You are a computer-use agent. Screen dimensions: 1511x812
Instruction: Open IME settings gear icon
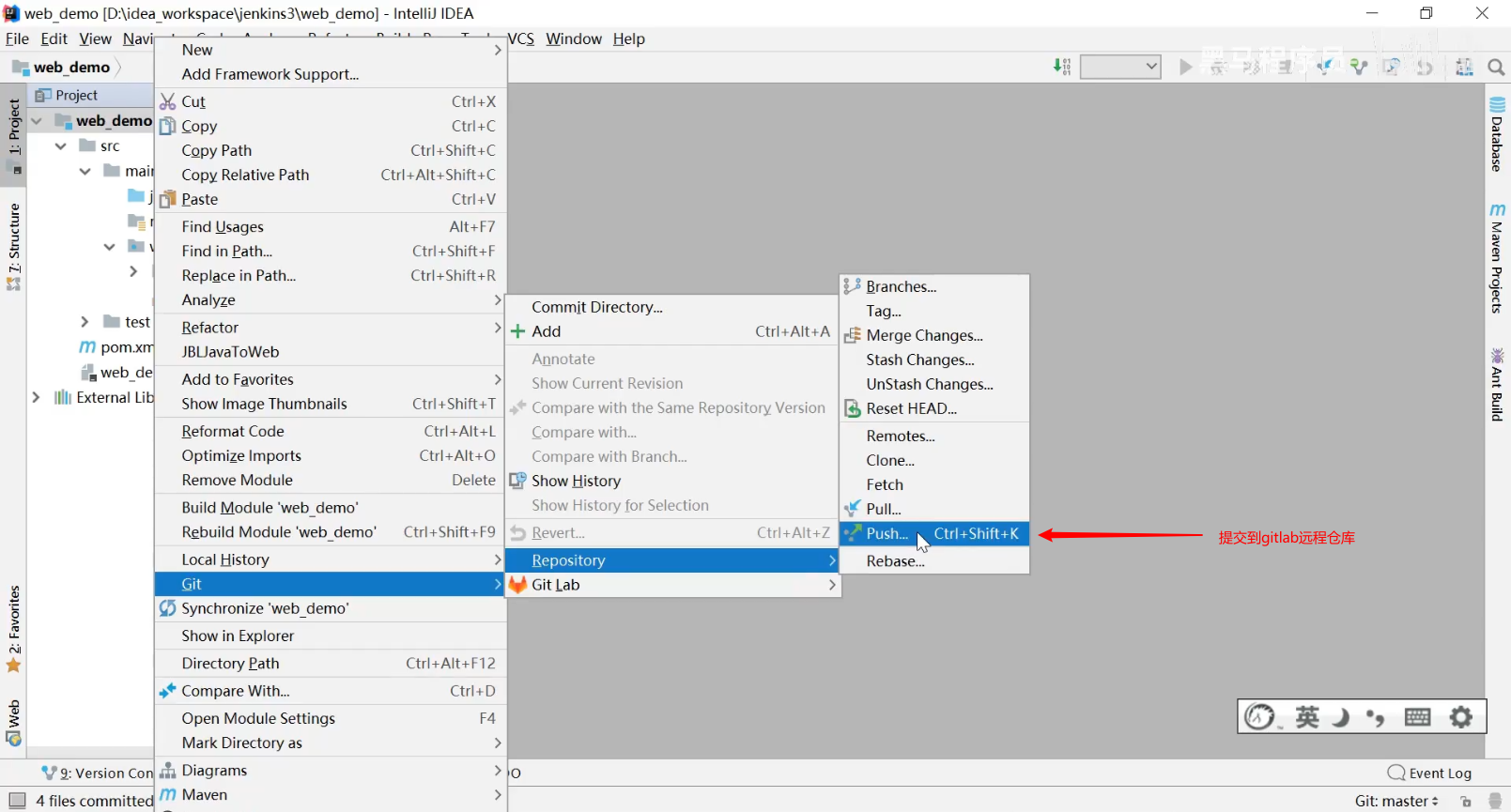1460,717
